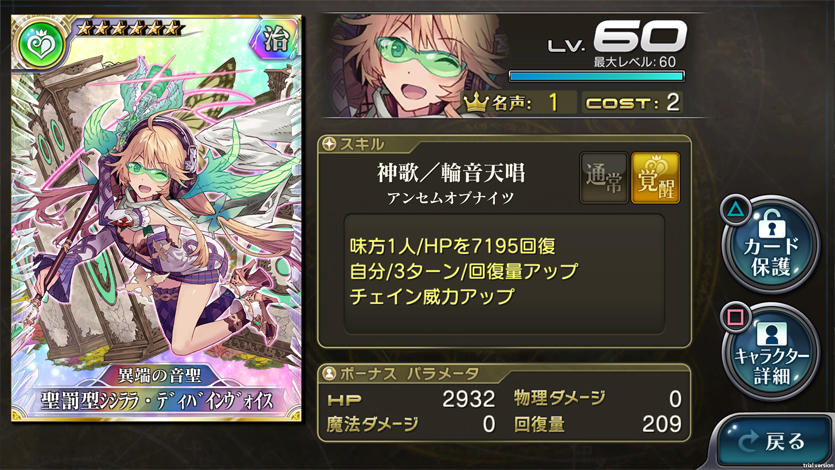Click the ボーナス パラメータ header icon
This screenshot has height=470, width=835.
[x=330, y=374]
